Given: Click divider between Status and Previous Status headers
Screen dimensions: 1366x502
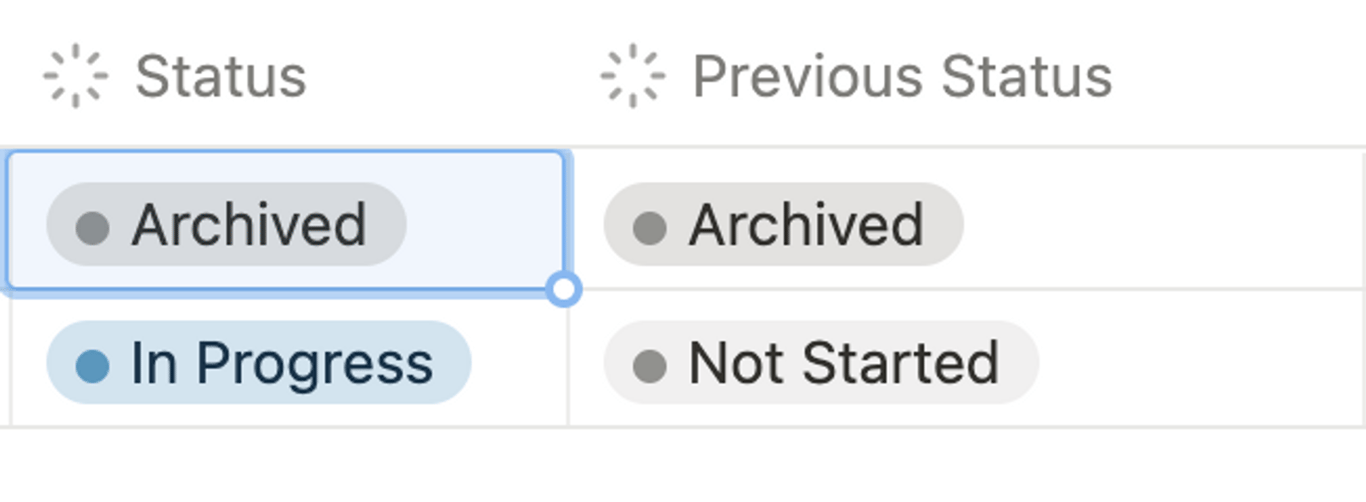Looking at the screenshot, I should pyautogui.click(x=568, y=76).
